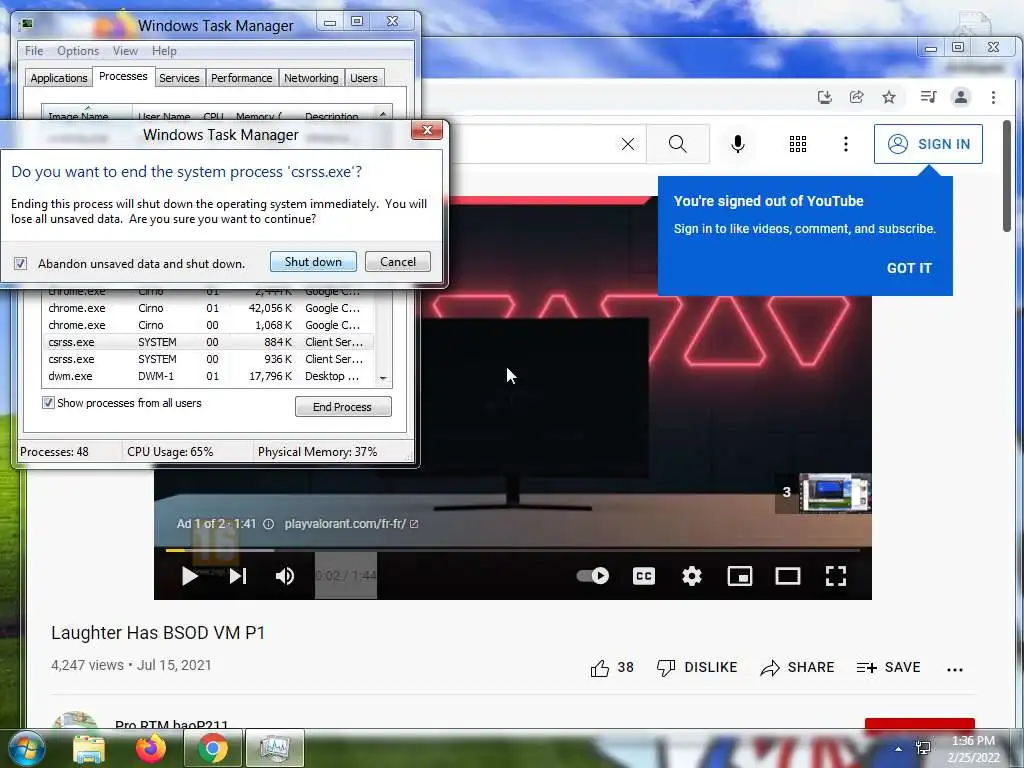
Task: Click network icon in system tray
Action: coord(923,748)
